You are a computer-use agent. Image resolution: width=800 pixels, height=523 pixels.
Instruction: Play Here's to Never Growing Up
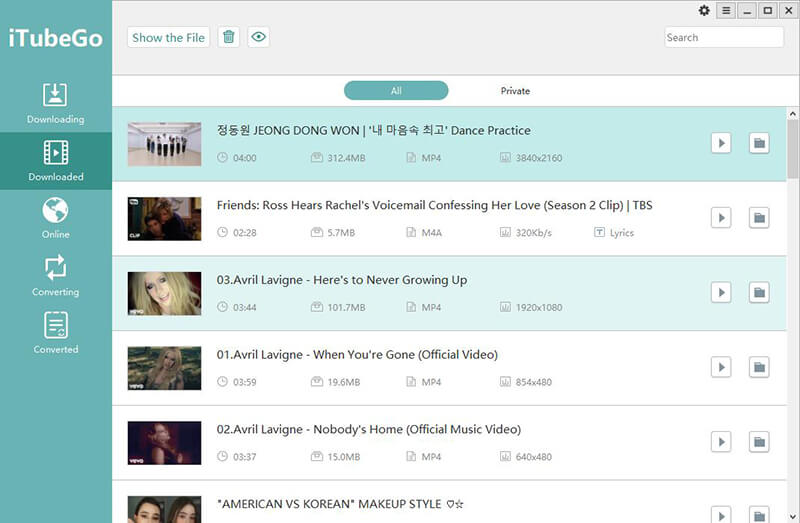(721, 292)
